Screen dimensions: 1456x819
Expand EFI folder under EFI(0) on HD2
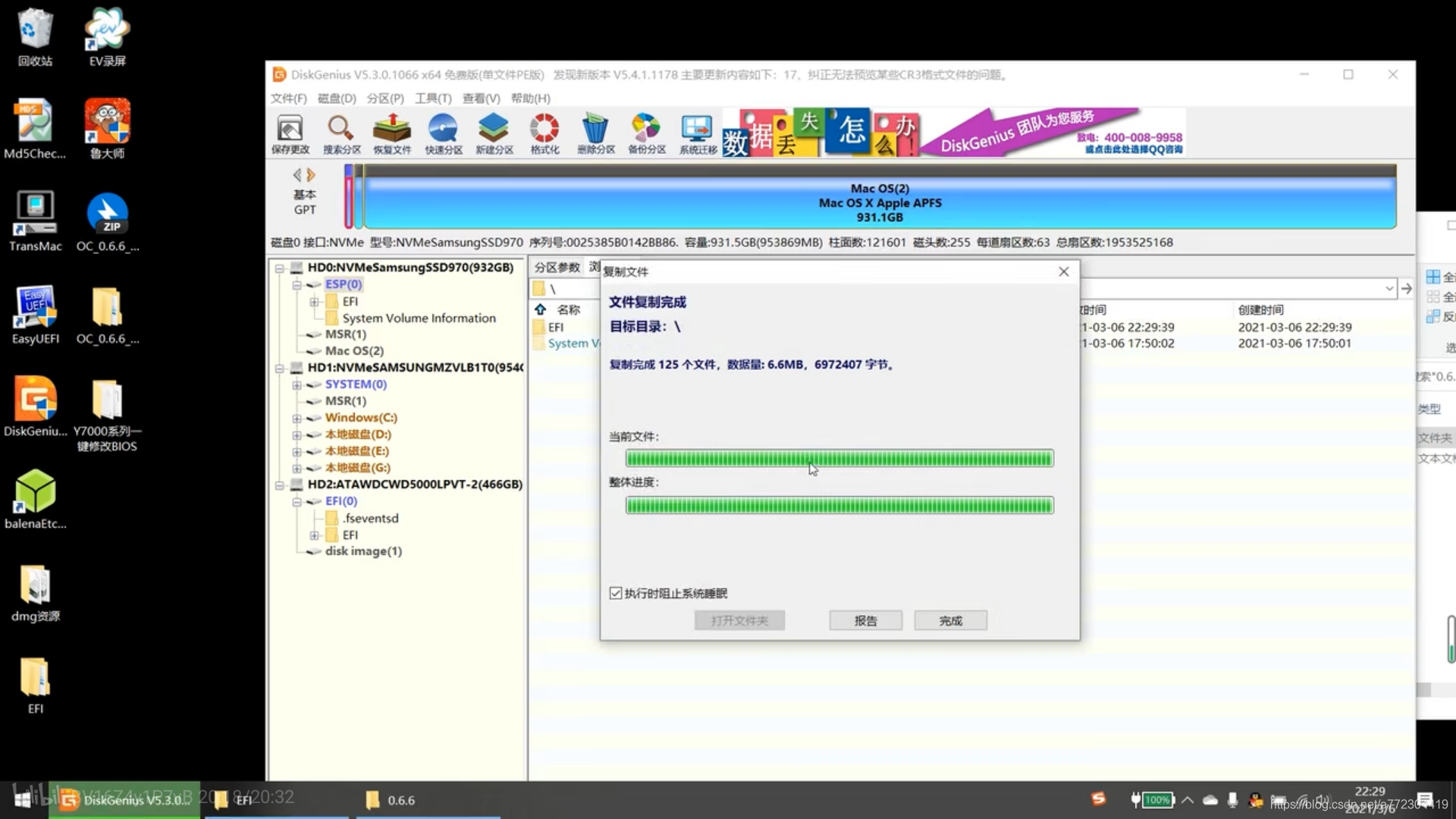click(314, 535)
